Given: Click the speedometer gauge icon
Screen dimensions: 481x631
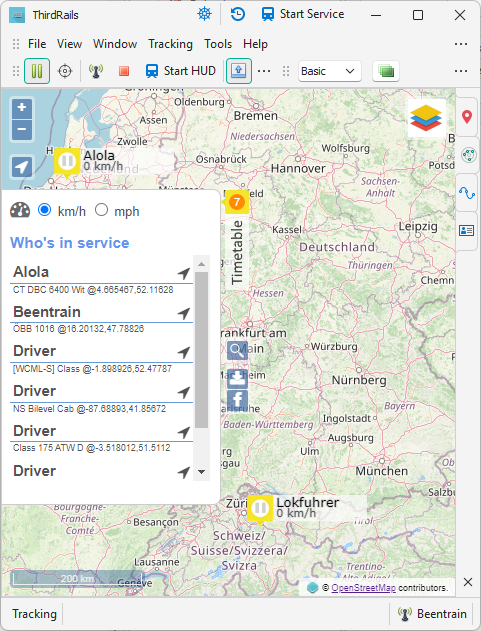Looking at the screenshot, I should coord(20,210).
